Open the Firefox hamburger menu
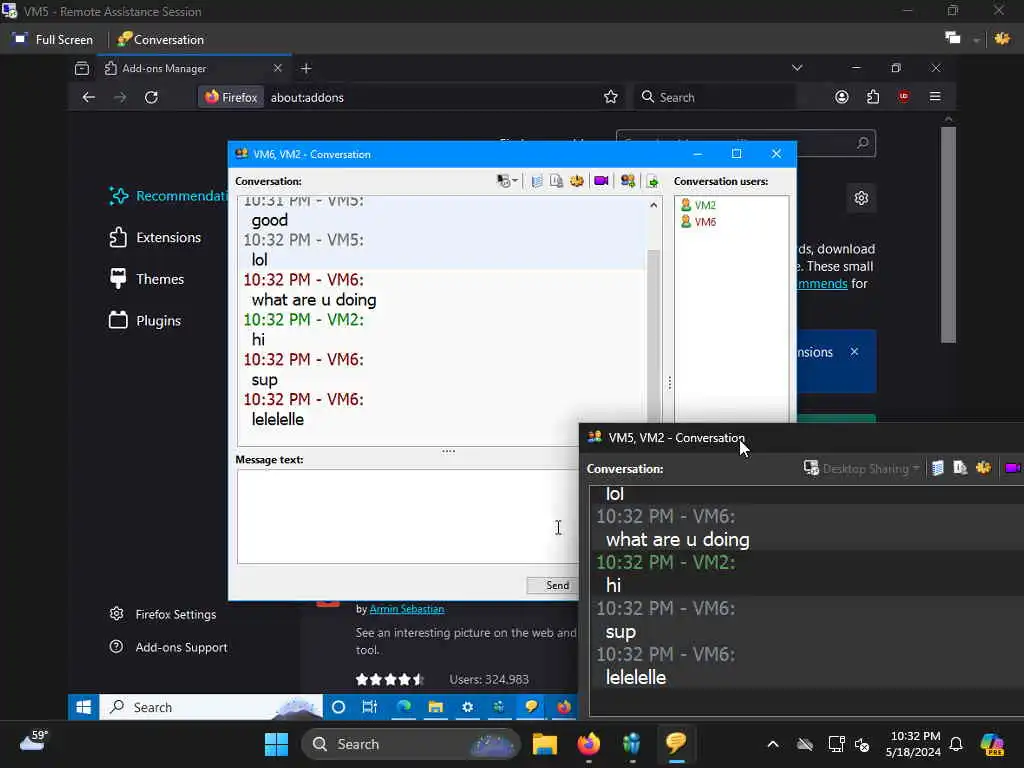The image size is (1024, 768). click(935, 97)
